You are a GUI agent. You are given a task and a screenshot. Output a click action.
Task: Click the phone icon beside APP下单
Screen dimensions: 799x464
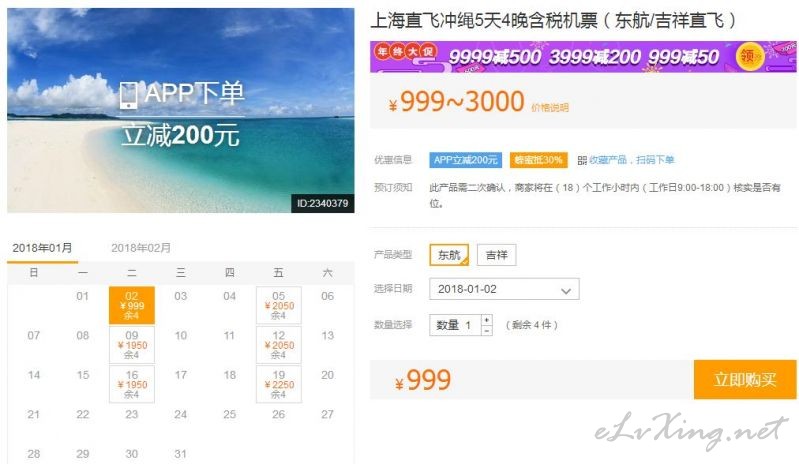pyautogui.click(x=128, y=95)
